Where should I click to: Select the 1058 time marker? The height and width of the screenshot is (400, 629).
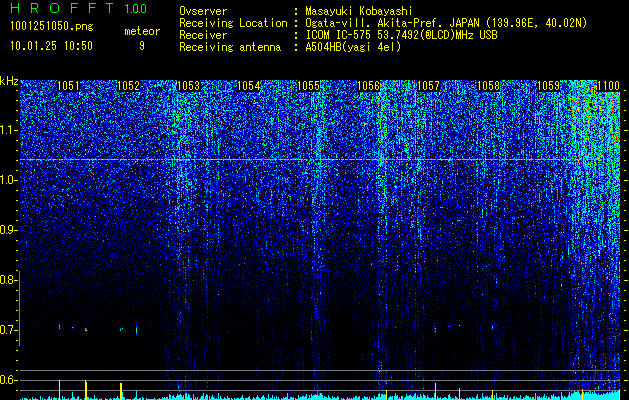coord(488,86)
